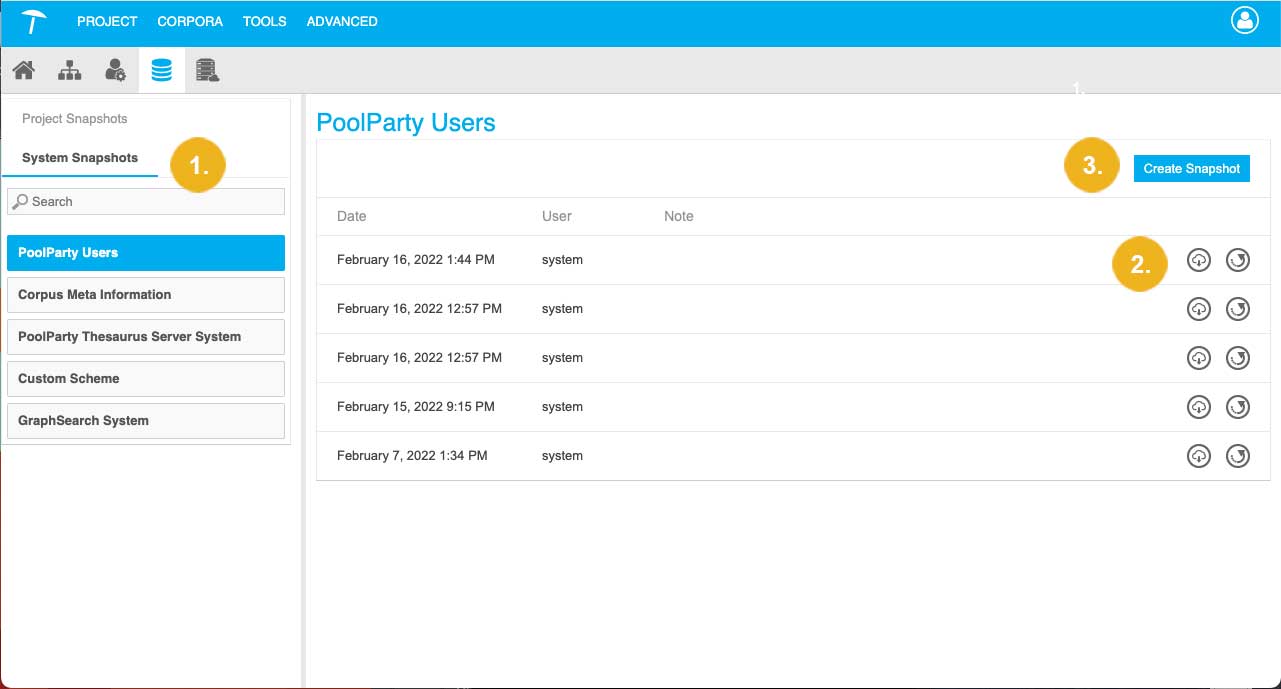Viewport: 1281px width, 689px height.
Task: Select Corpus Meta Information in the list
Action: [145, 295]
